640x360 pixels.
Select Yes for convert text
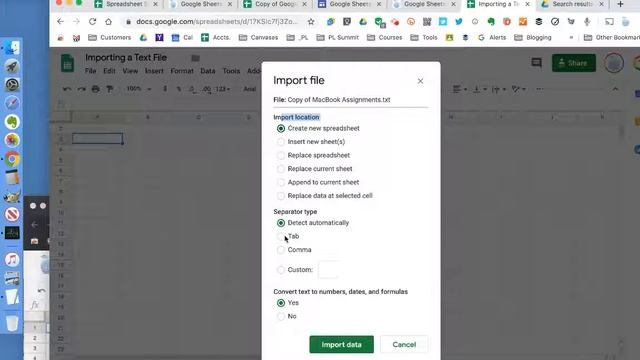(x=281, y=303)
